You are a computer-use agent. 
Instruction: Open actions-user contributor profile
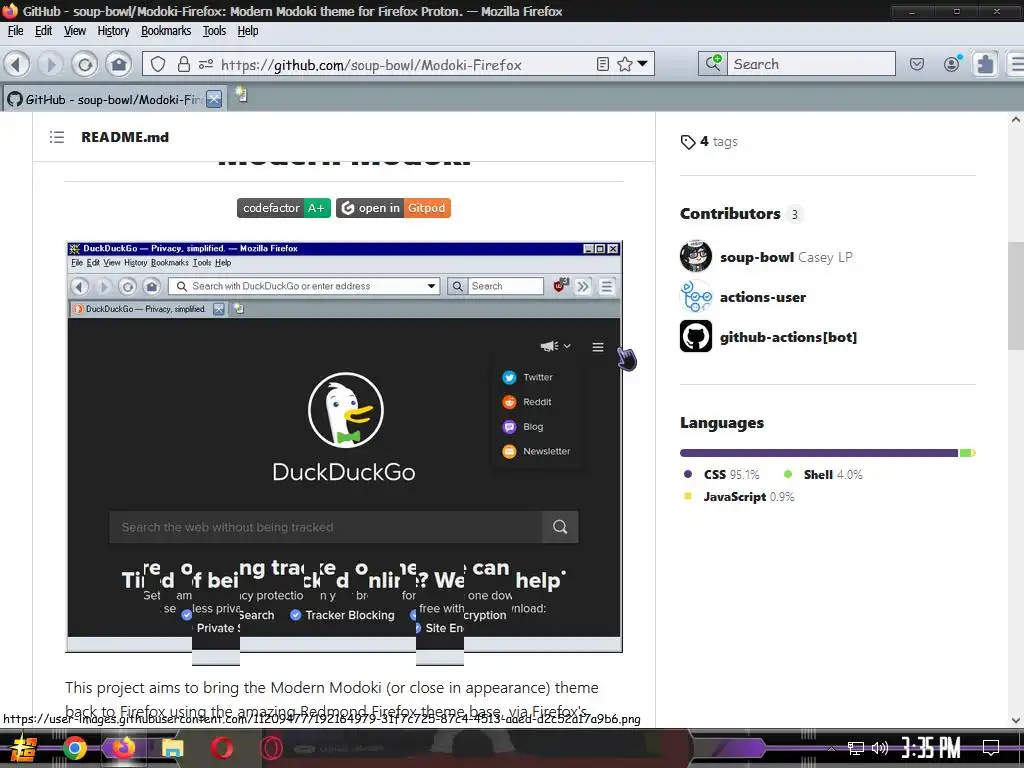pyautogui.click(x=763, y=297)
